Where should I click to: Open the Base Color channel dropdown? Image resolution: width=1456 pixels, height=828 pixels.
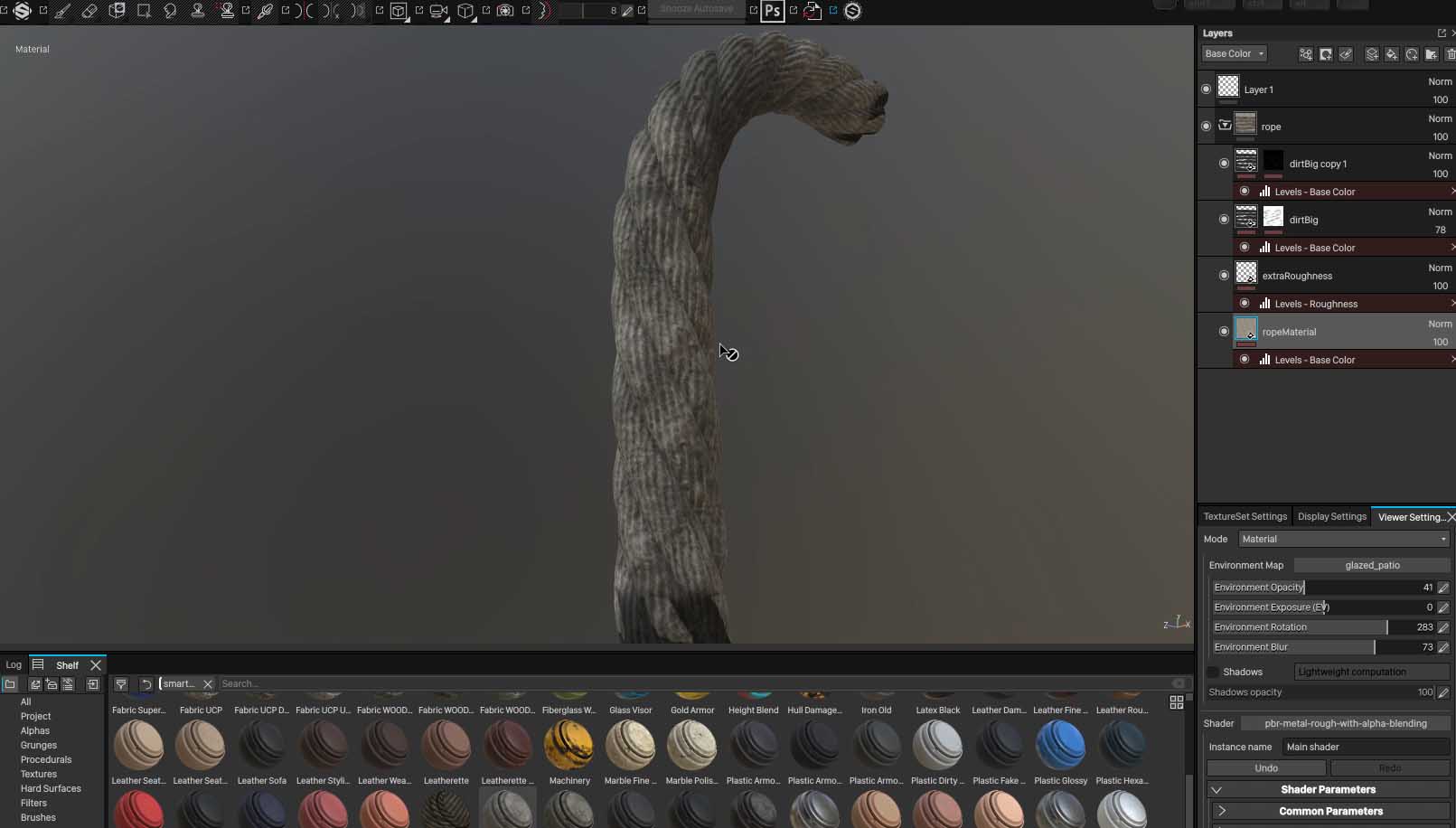click(x=1234, y=54)
